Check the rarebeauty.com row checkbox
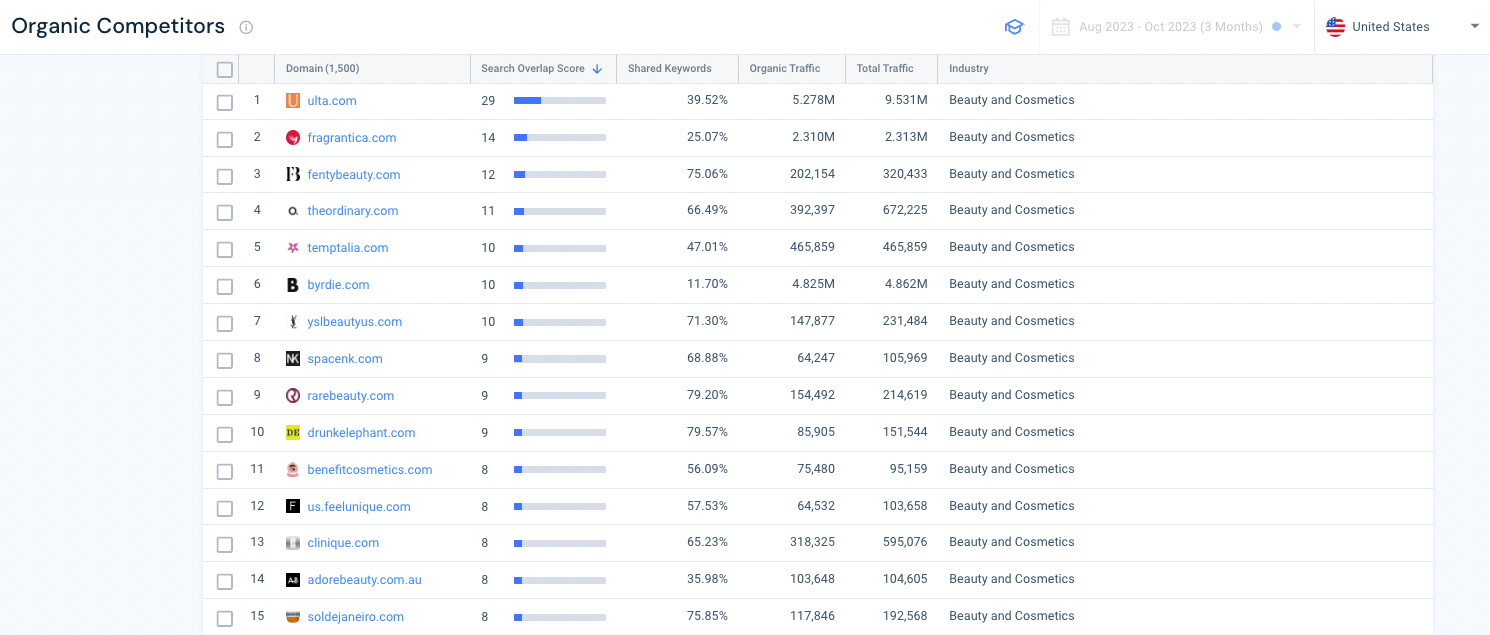Viewport: 1490px width, 635px height. click(x=225, y=397)
